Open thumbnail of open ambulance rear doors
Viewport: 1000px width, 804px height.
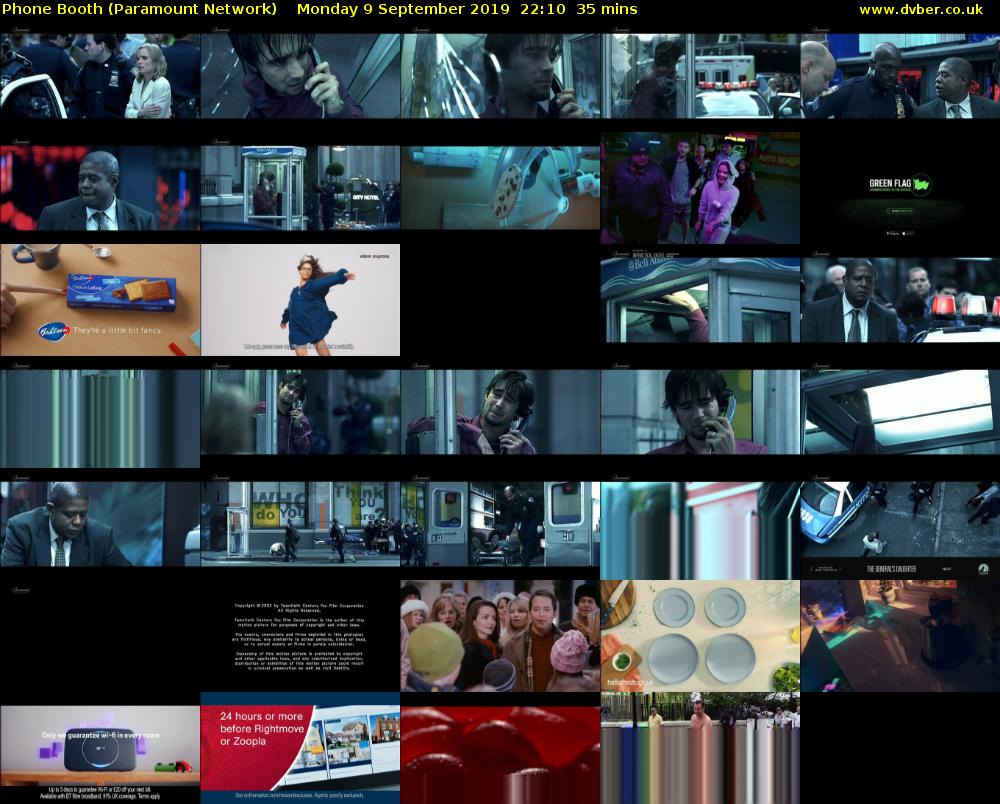click(500, 524)
